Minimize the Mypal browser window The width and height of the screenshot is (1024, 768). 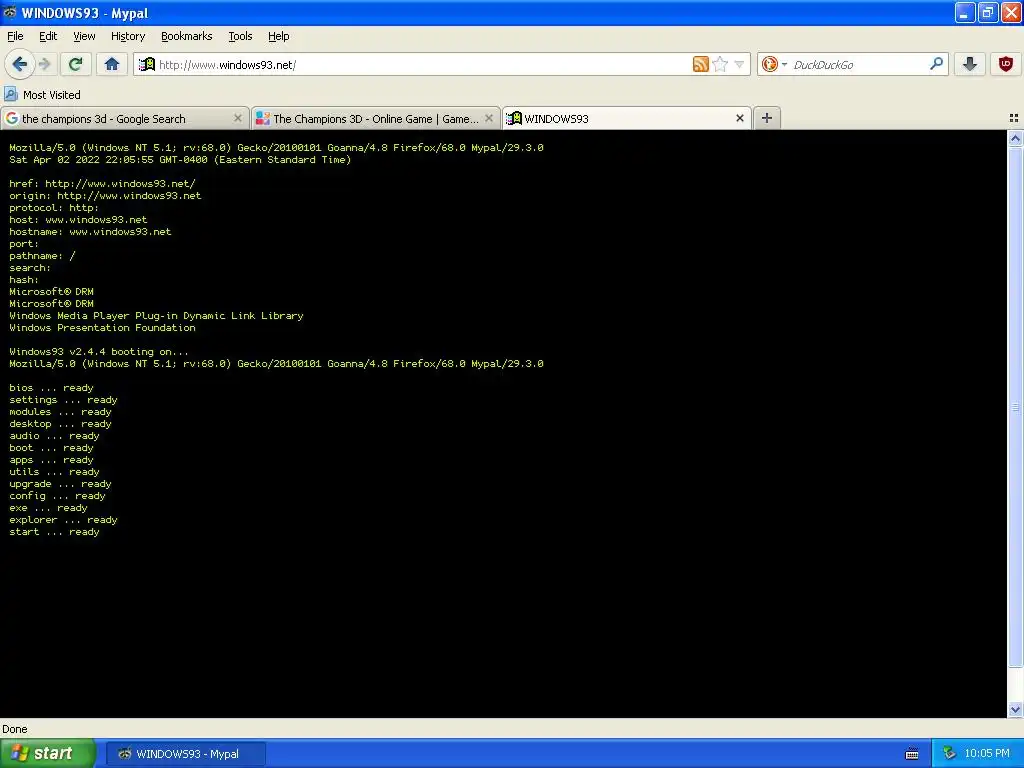point(965,12)
